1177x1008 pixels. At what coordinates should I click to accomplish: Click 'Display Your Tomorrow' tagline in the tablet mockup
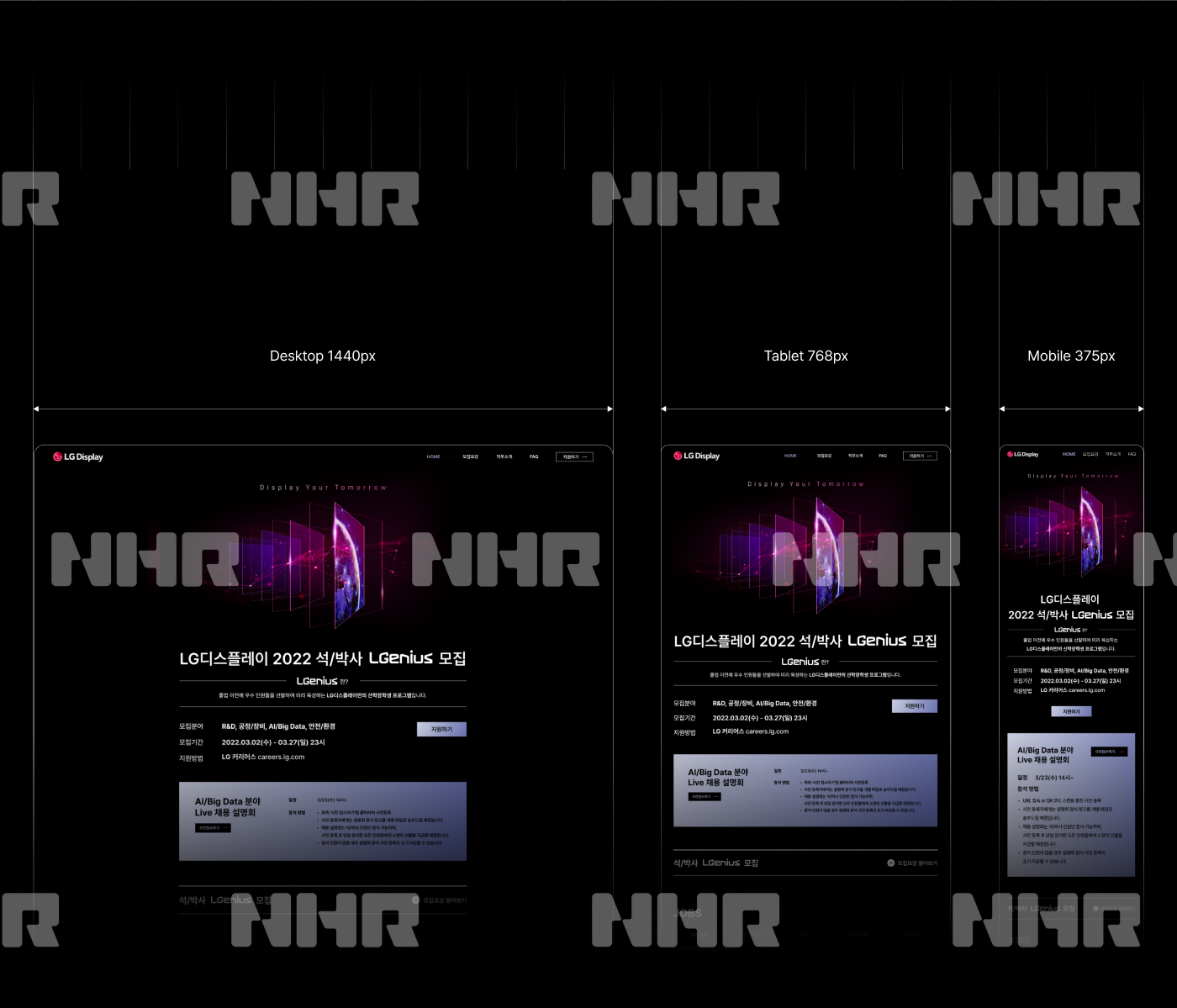[x=805, y=484]
